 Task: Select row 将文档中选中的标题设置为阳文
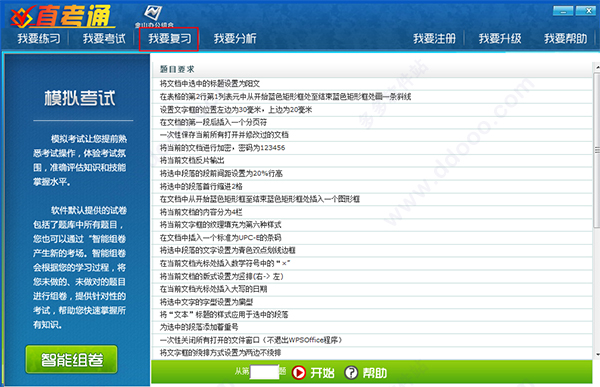coord(372,83)
